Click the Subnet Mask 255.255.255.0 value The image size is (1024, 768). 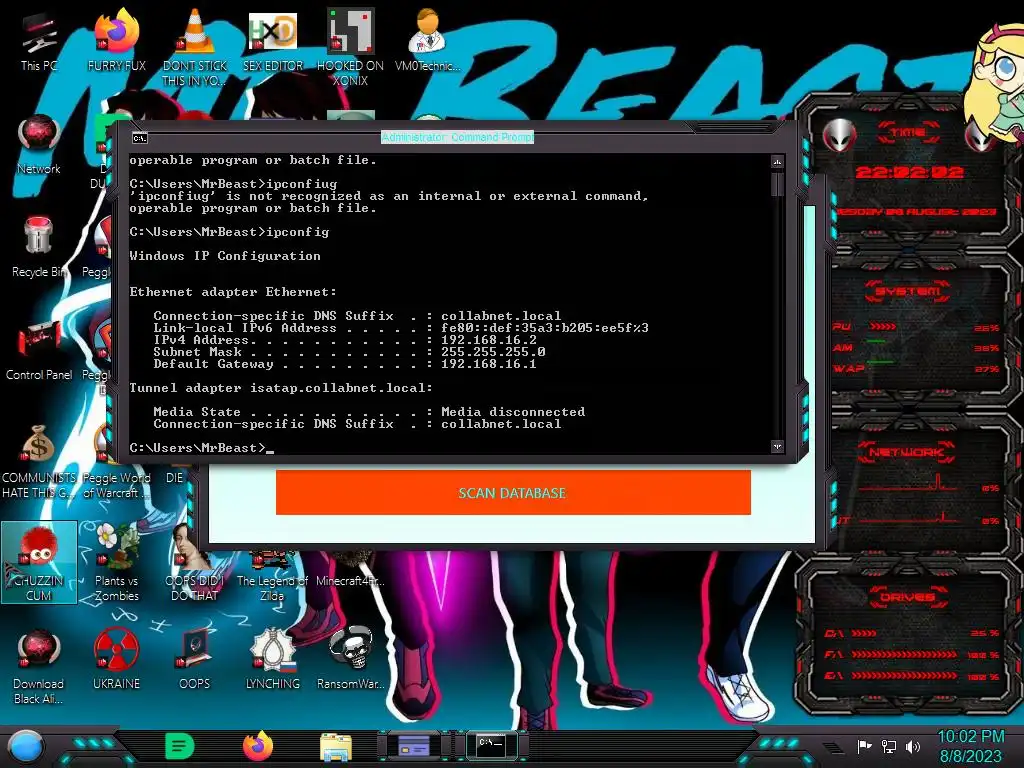point(493,351)
